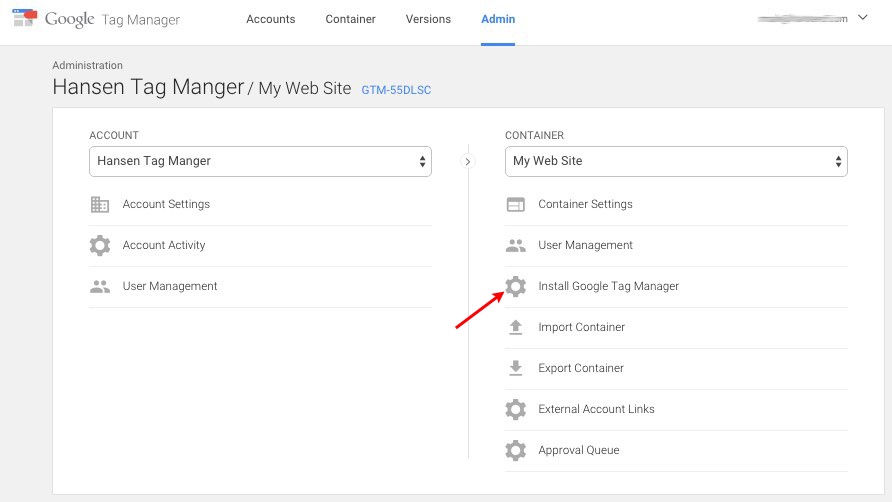Viewport: 892px width, 502px height.
Task: Click the arrow expander between account and container
Action: click(x=468, y=161)
